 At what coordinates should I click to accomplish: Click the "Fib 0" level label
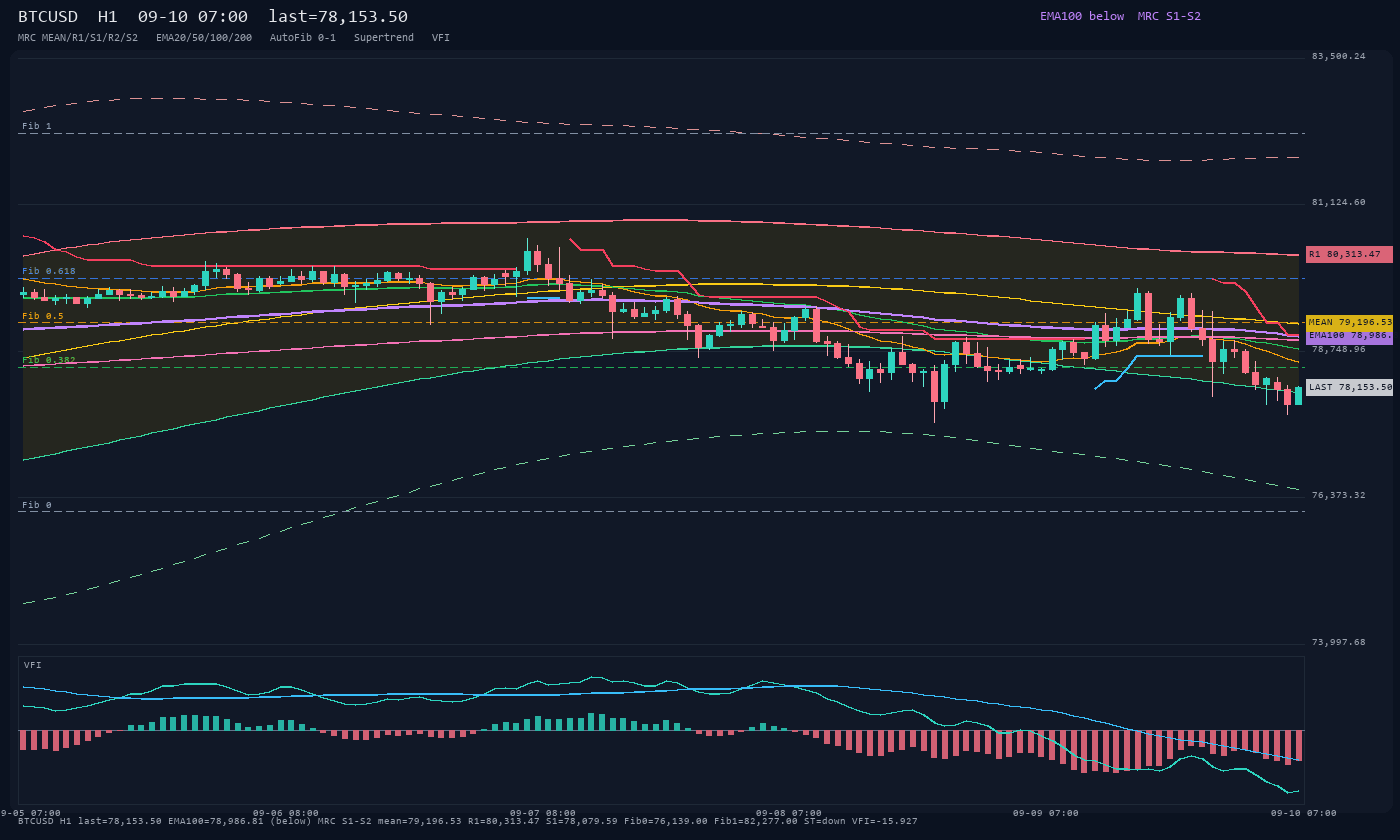(x=37, y=505)
